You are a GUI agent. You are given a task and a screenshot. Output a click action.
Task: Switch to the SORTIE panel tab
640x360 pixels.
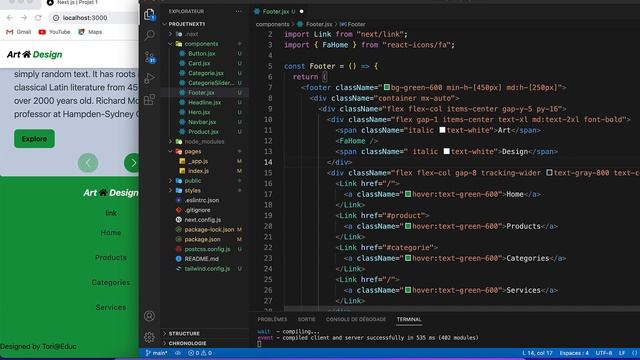pos(306,320)
